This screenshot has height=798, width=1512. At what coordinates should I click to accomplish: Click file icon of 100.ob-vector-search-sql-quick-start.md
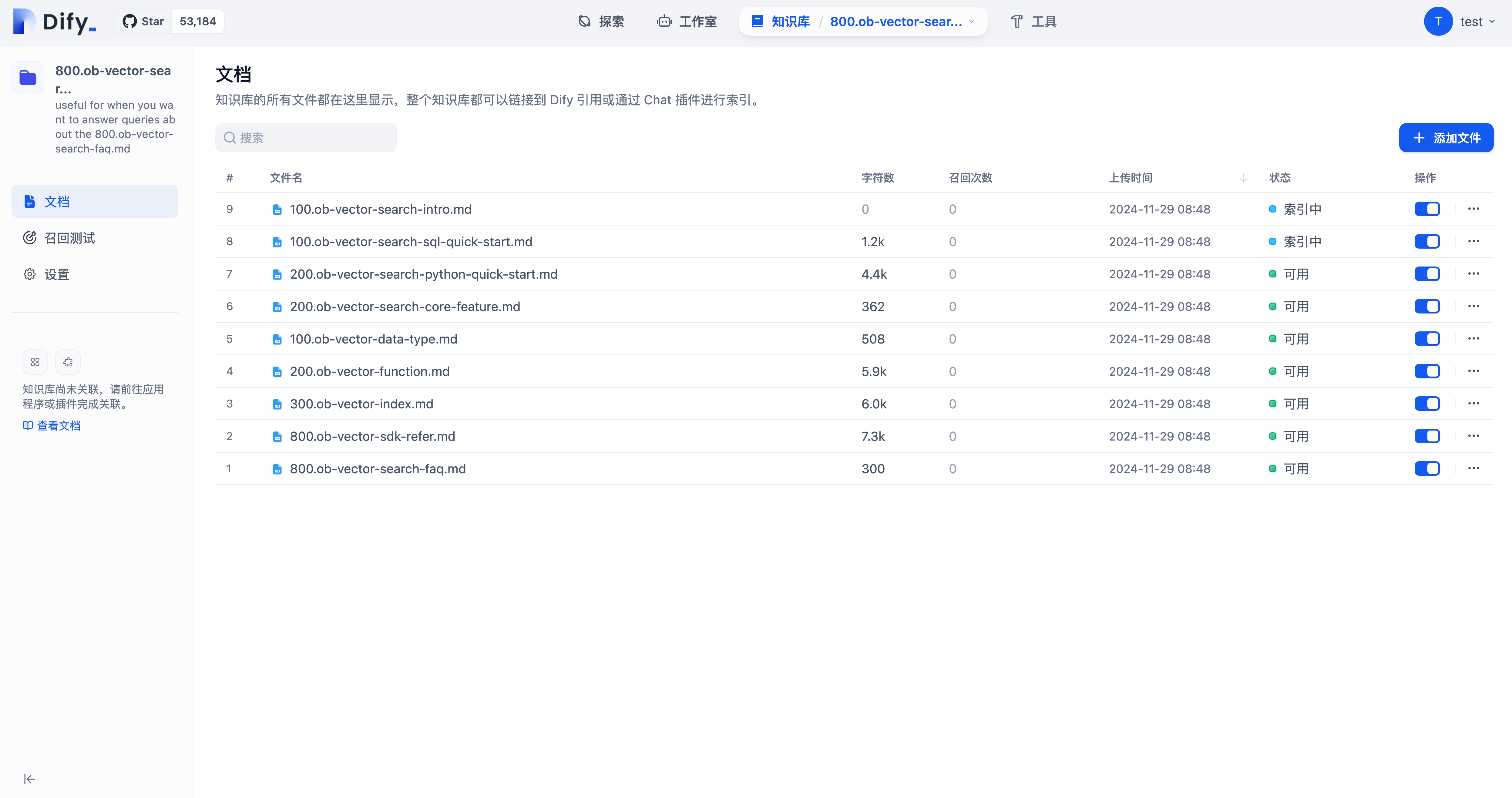[x=277, y=242]
